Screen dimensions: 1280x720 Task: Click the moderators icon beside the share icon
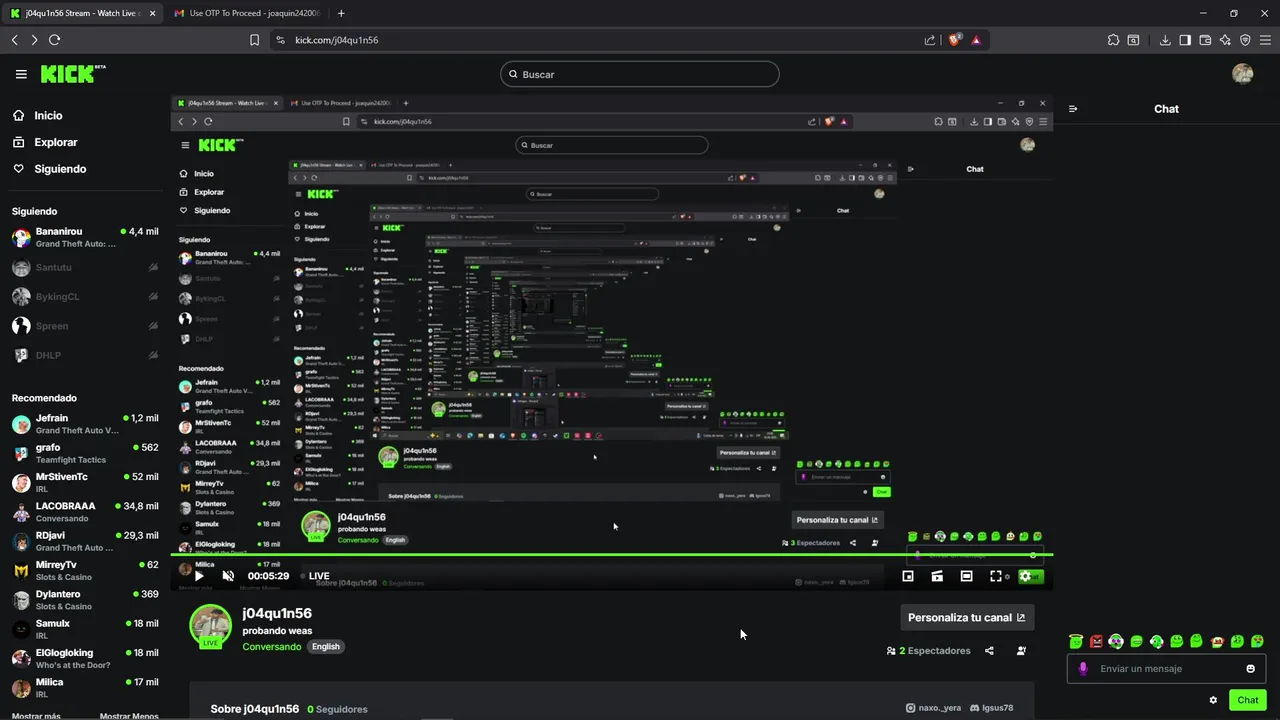click(x=1021, y=651)
